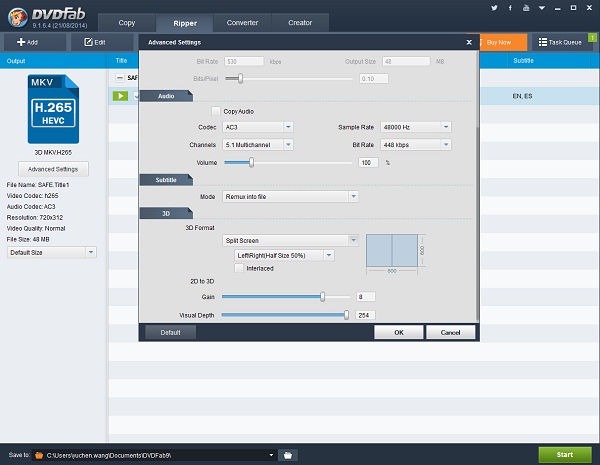This screenshot has width=600, height=465.
Task: Enable the Copy Audio checkbox
Action: 216,111
